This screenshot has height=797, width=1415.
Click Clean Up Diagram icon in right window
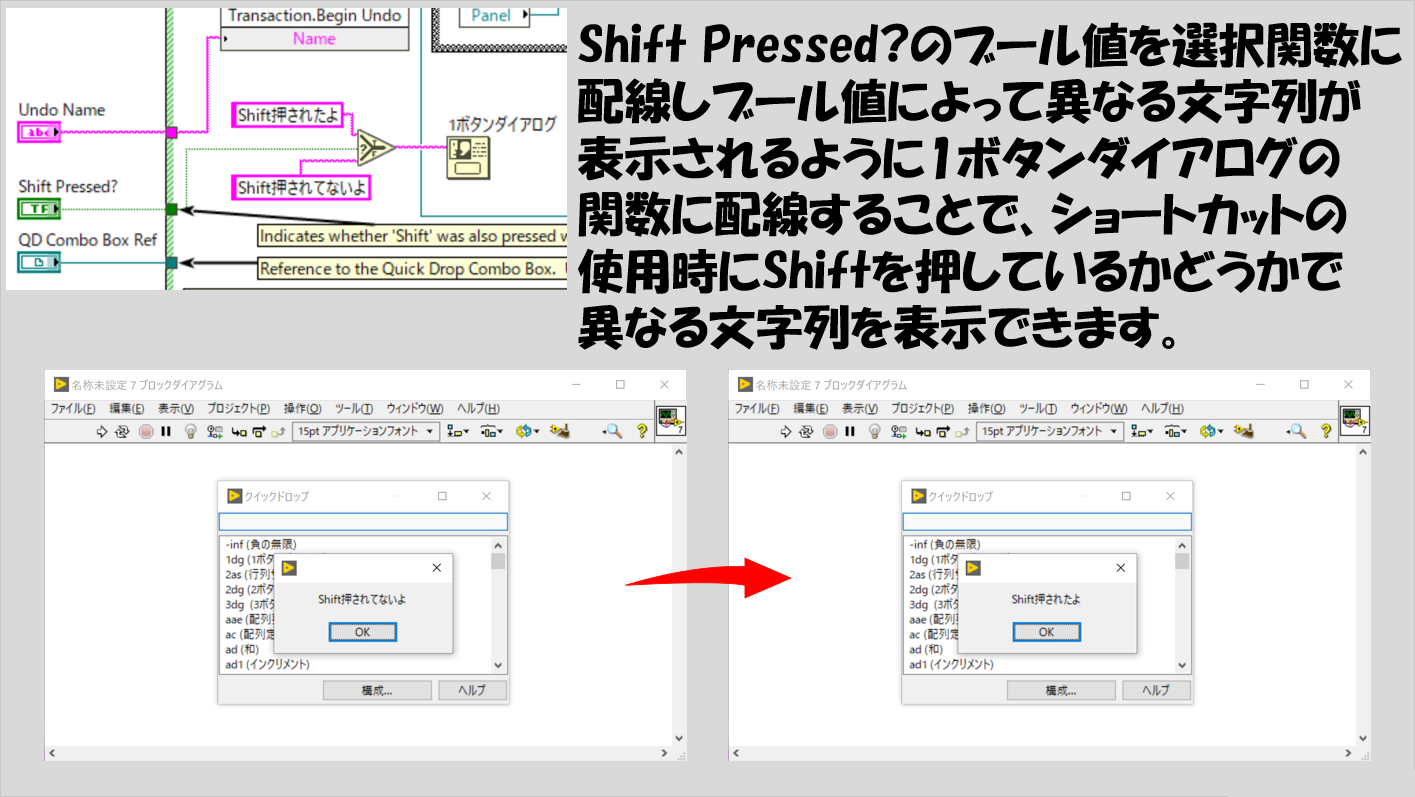coord(1243,431)
